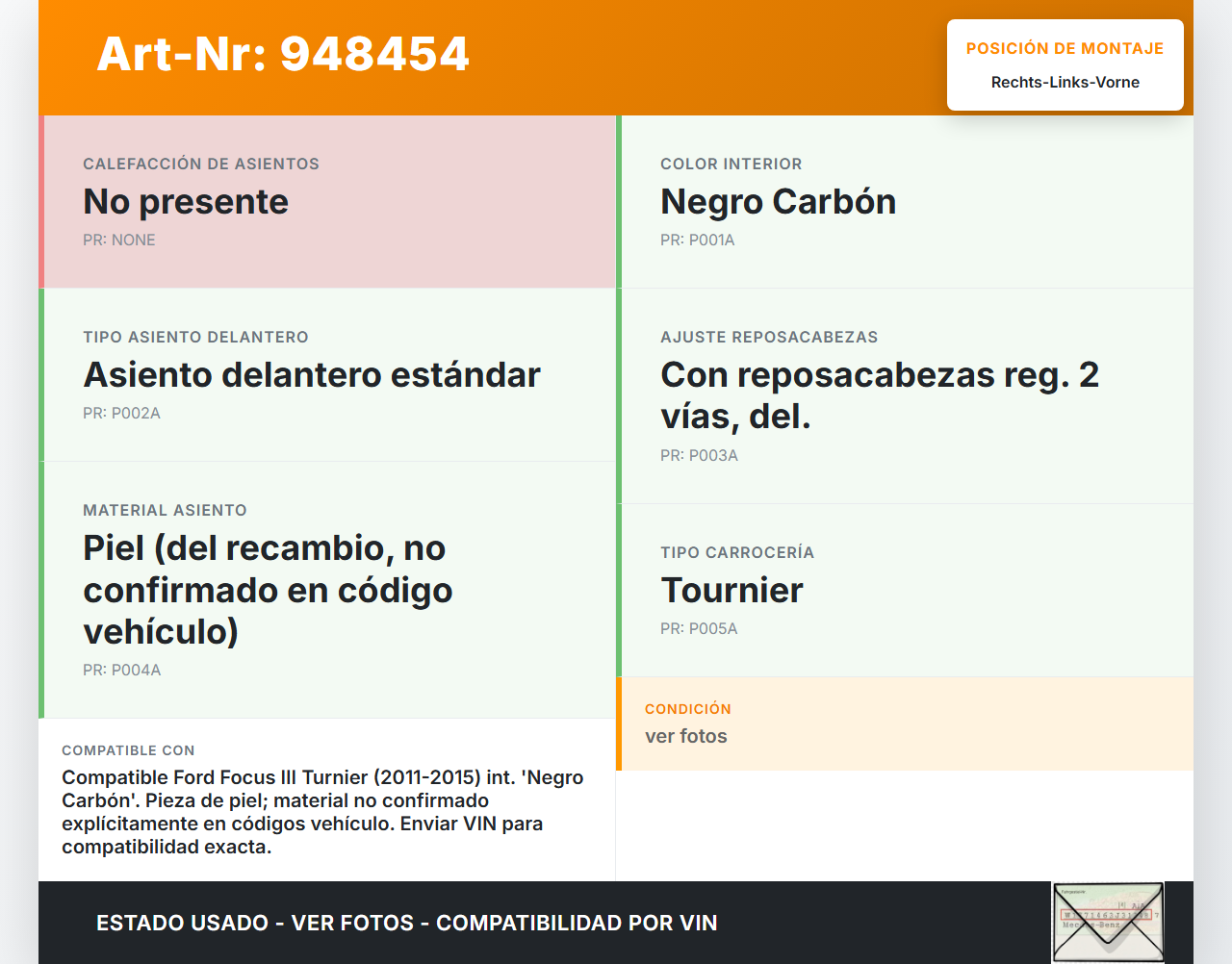Image resolution: width=1232 pixels, height=964 pixels.
Task: Click the Ford Focus III compatibility description
Action: (x=323, y=812)
